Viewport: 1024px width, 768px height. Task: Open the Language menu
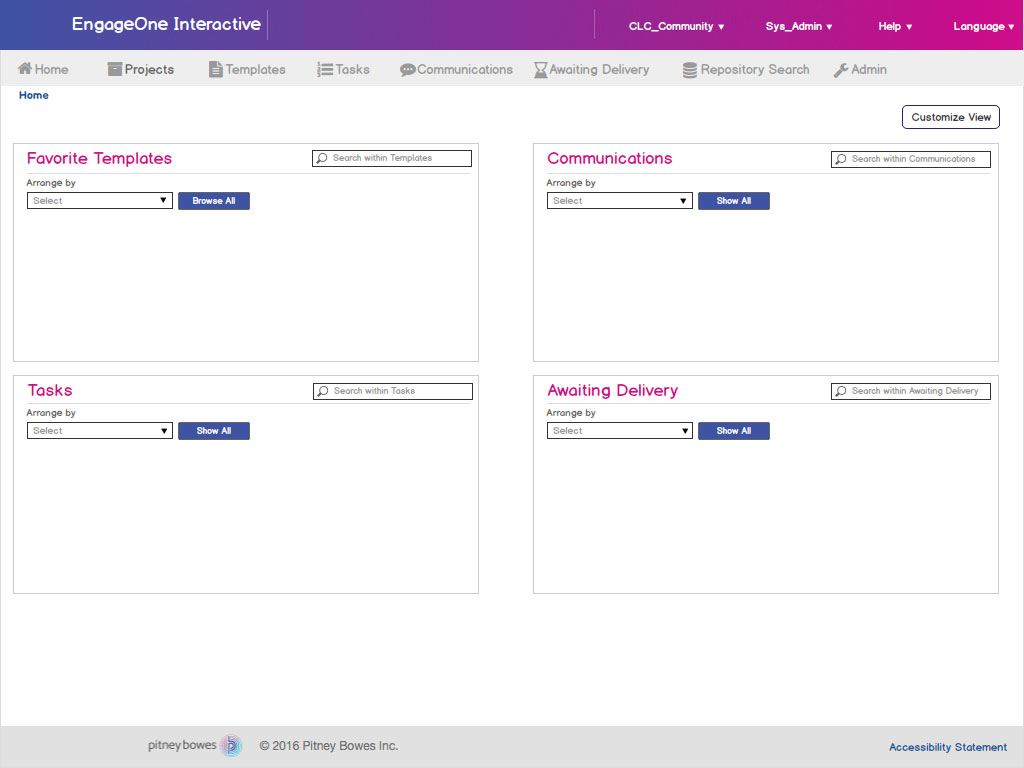(x=983, y=27)
